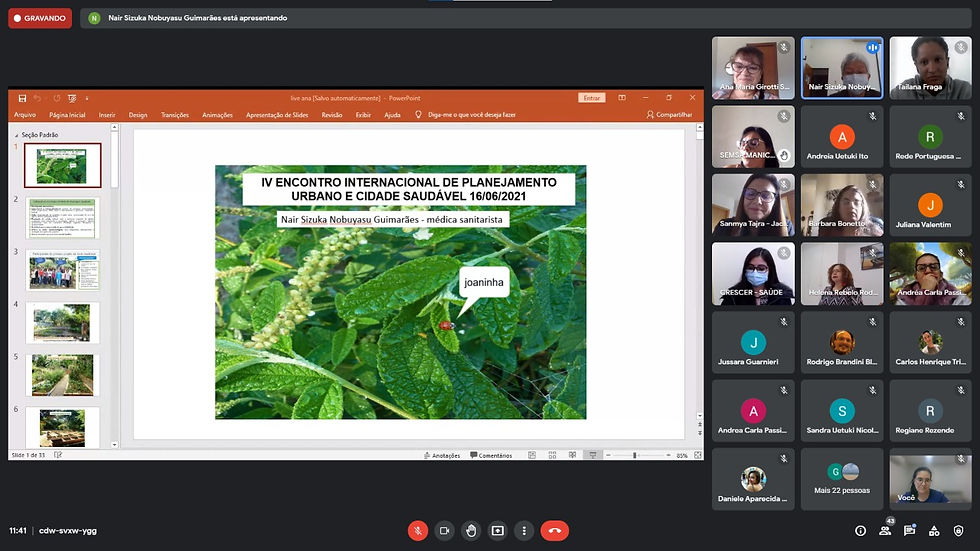980x551 pixels.
Task: Select slide 2 thumbnail
Action: tap(62, 218)
